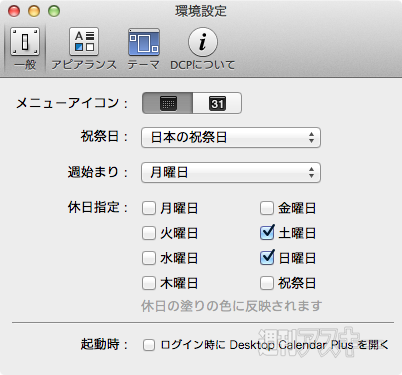
Task: Open the 祝祭日 holiday dropdown
Action: 231,137
